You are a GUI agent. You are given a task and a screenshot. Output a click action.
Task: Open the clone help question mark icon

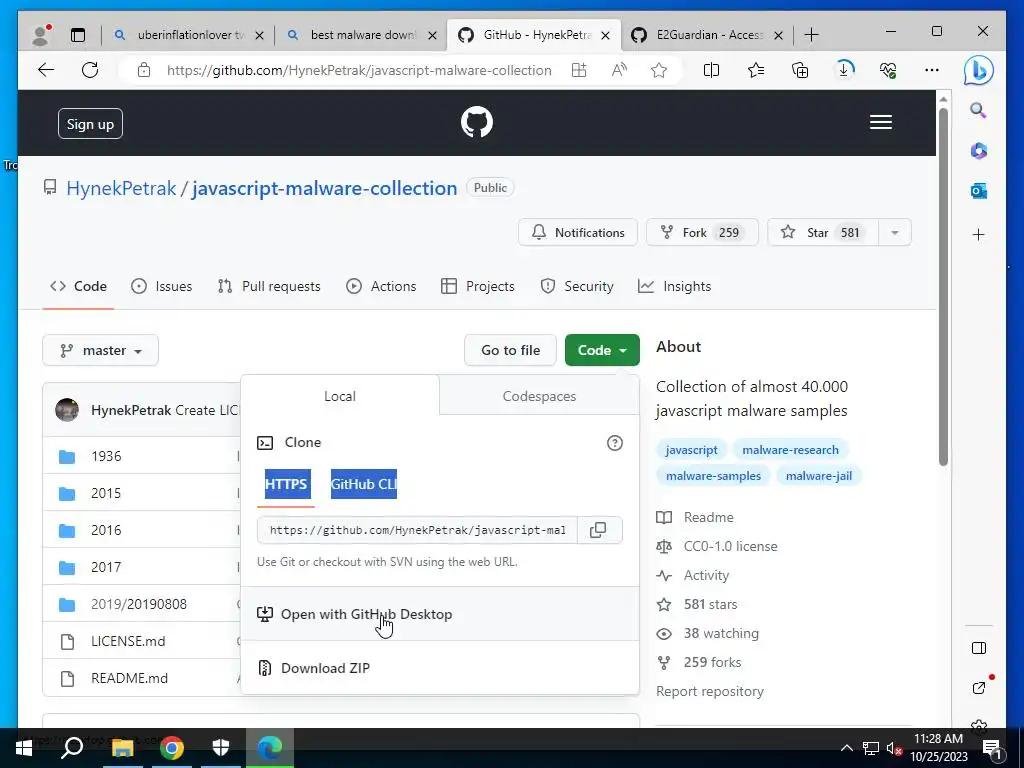pyautogui.click(x=615, y=443)
